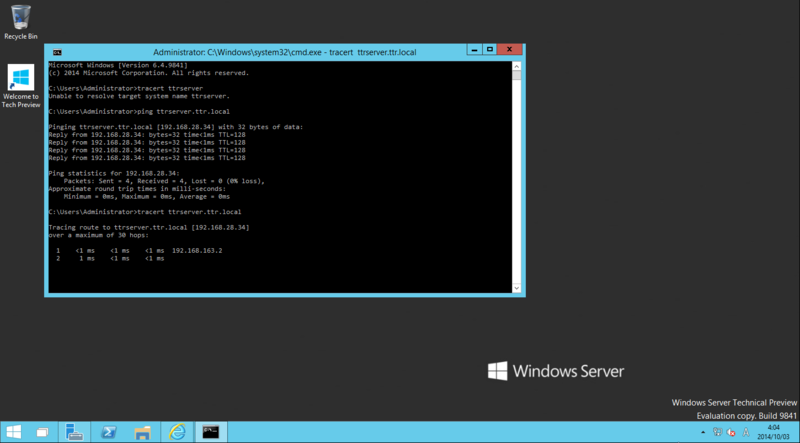The width and height of the screenshot is (800, 443).
Task: Open File Explorer from the taskbar
Action: [x=143, y=432]
